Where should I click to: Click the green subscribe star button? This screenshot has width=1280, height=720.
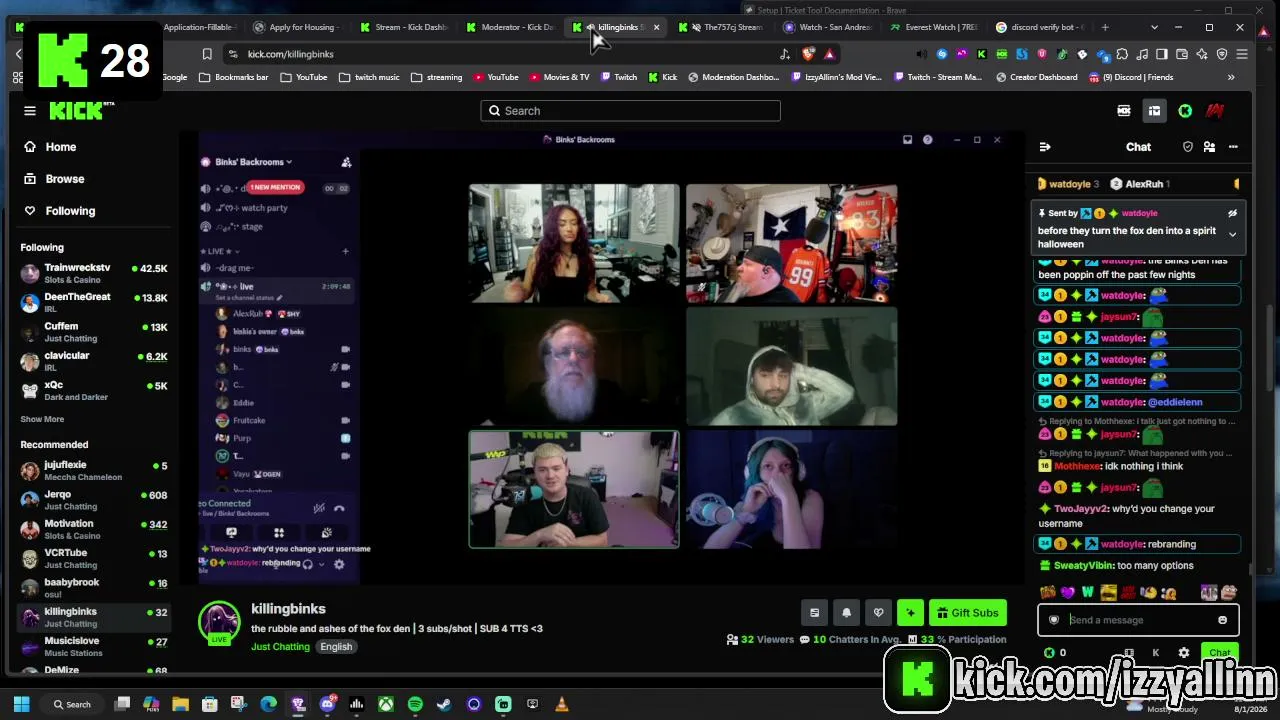(x=910, y=613)
